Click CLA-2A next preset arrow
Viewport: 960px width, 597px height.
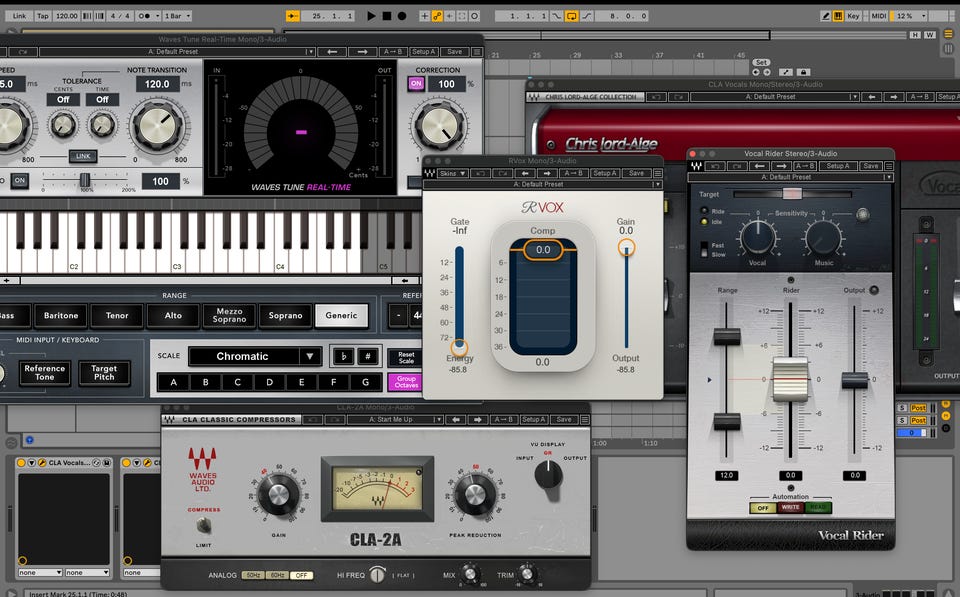(478, 419)
